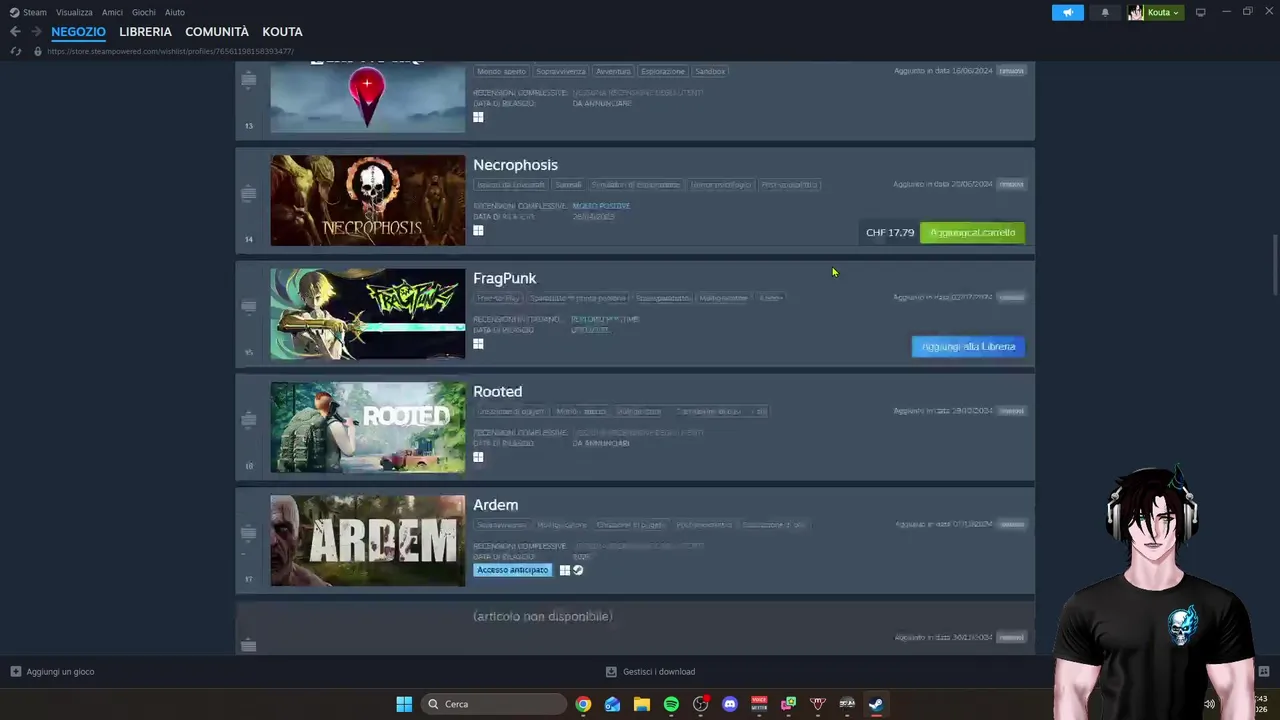Remove Ardem from wishlist
This screenshot has height=720, width=1280.
[1011, 524]
